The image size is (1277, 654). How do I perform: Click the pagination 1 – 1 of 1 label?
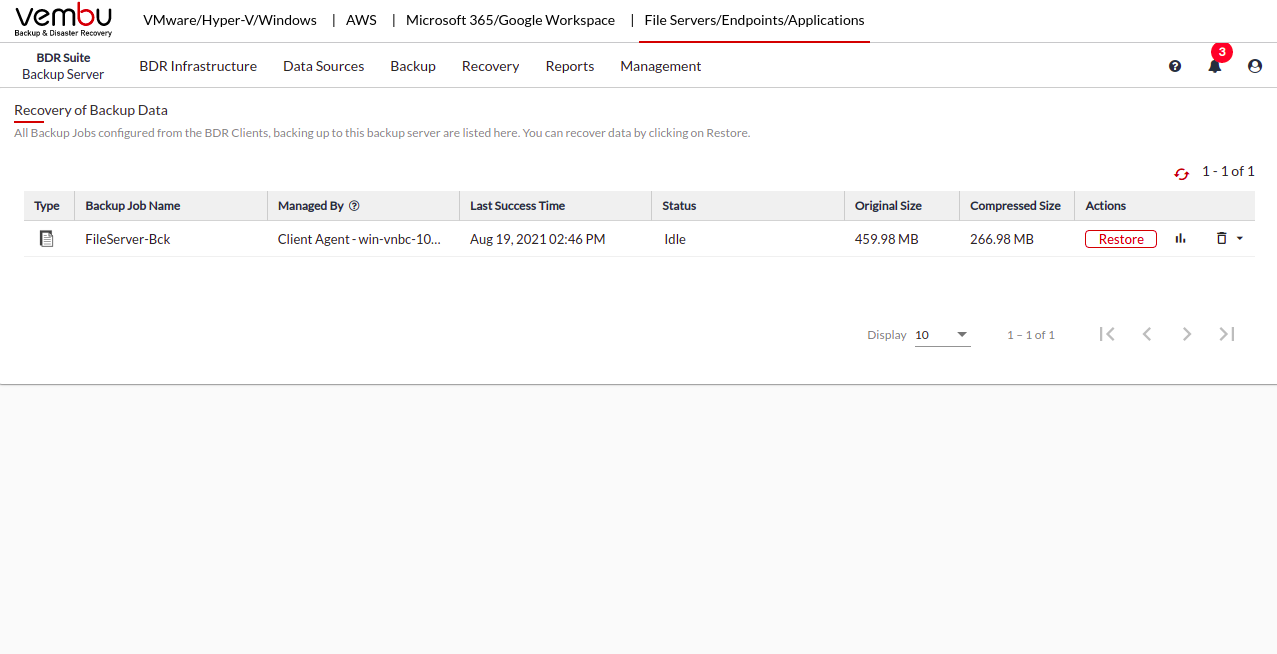pos(1031,335)
